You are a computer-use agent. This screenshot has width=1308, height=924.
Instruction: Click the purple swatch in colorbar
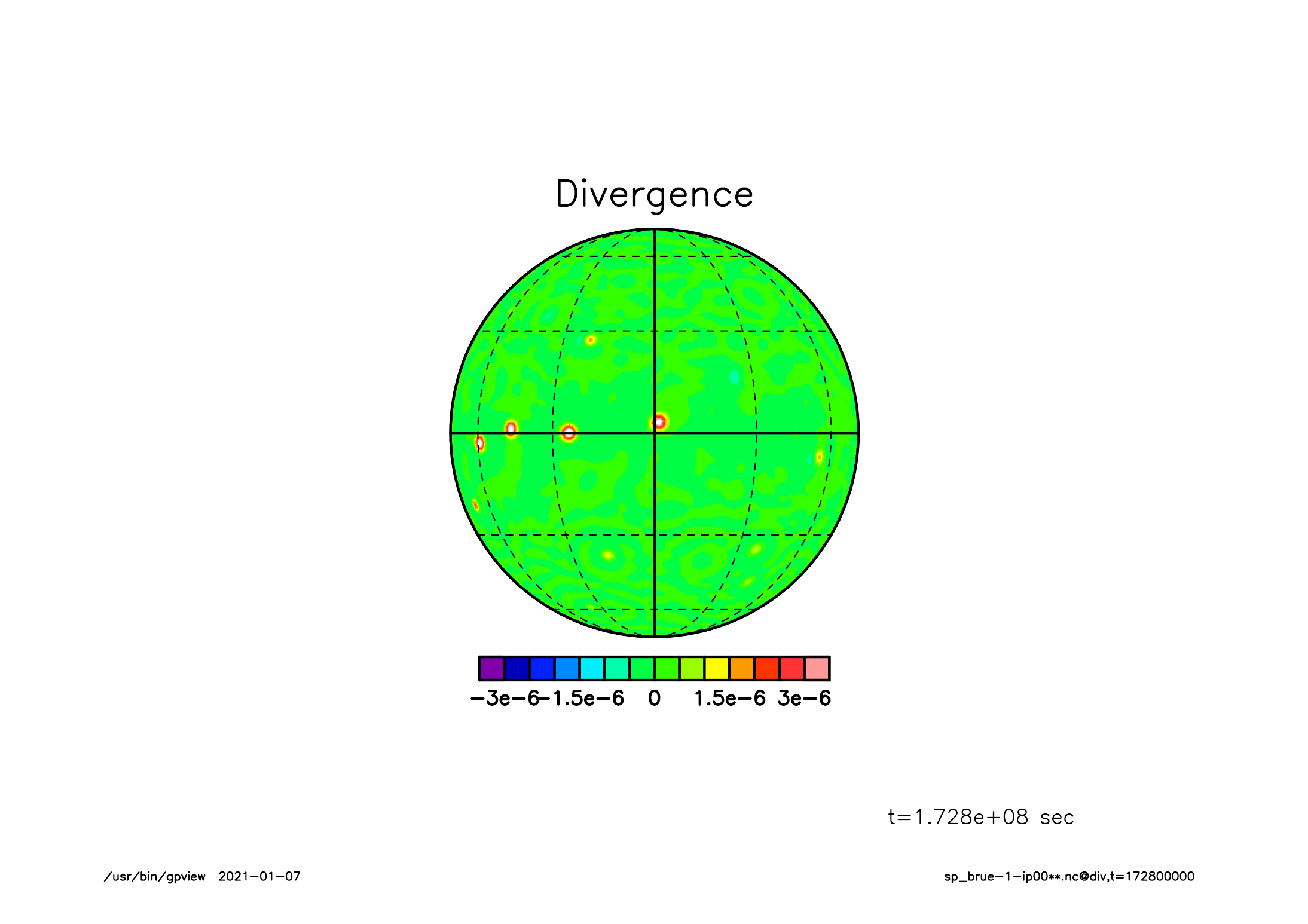coord(492,668)
